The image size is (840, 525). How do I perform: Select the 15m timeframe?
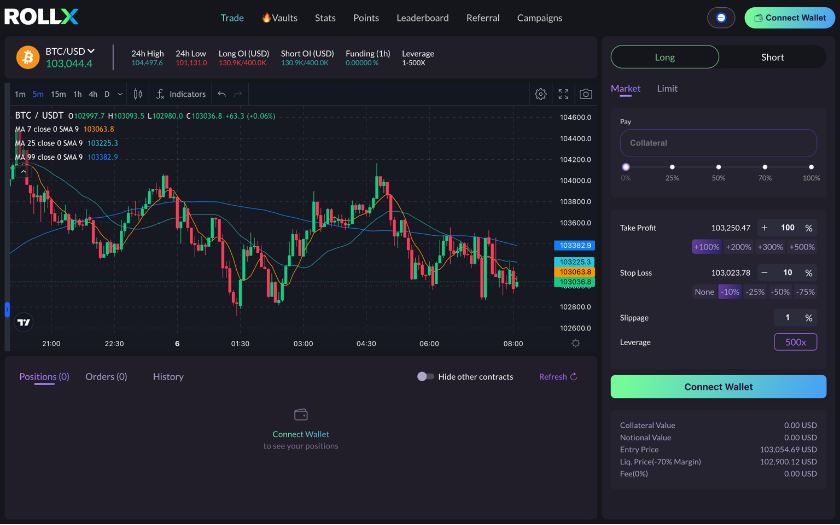(58, 94)
